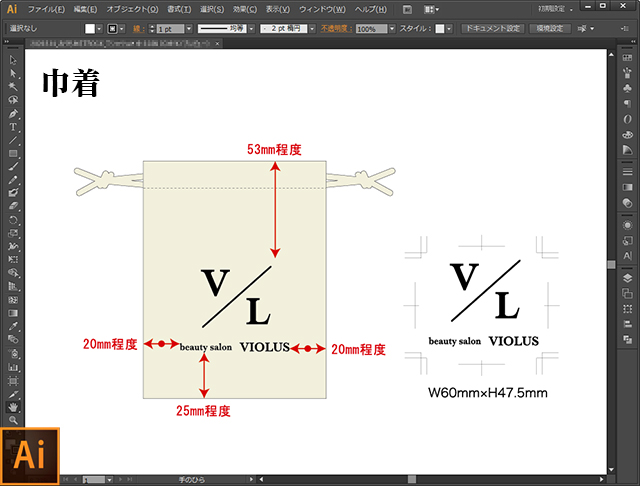Select the Hand tool
The height and width of the screenshot is (486, 640).
tap(13, 407)
